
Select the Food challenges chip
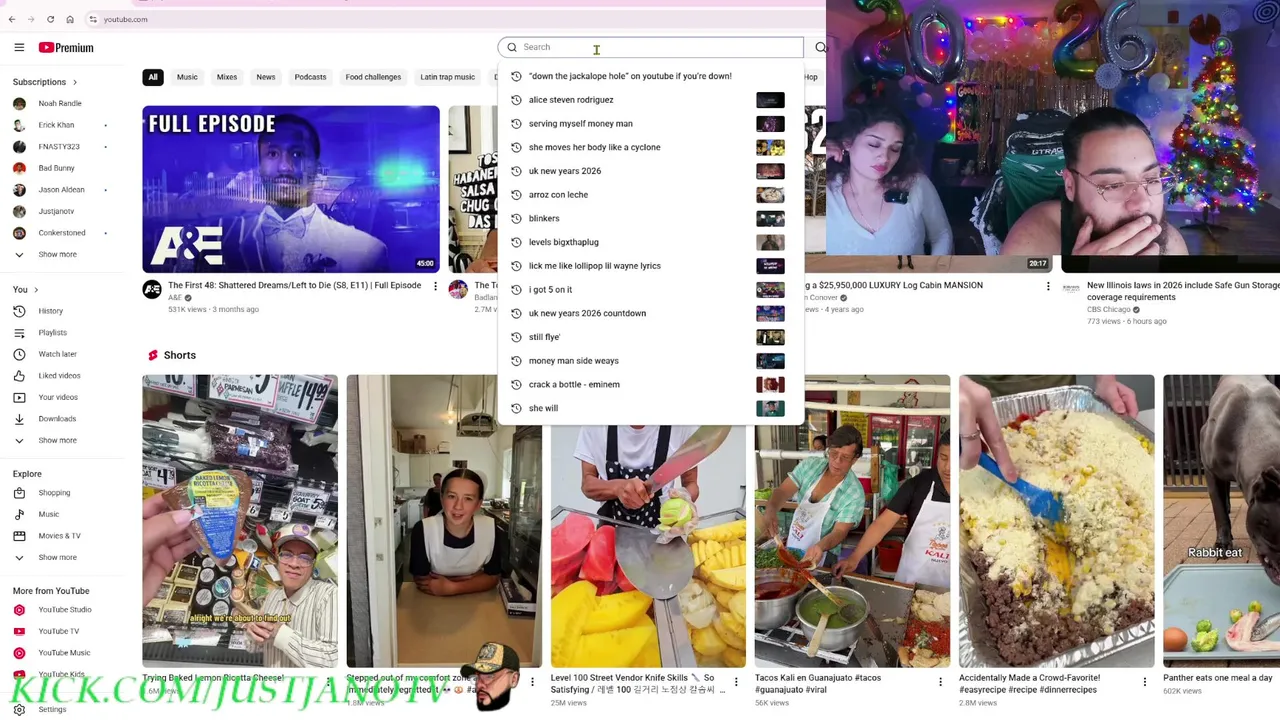coord(373,77)
